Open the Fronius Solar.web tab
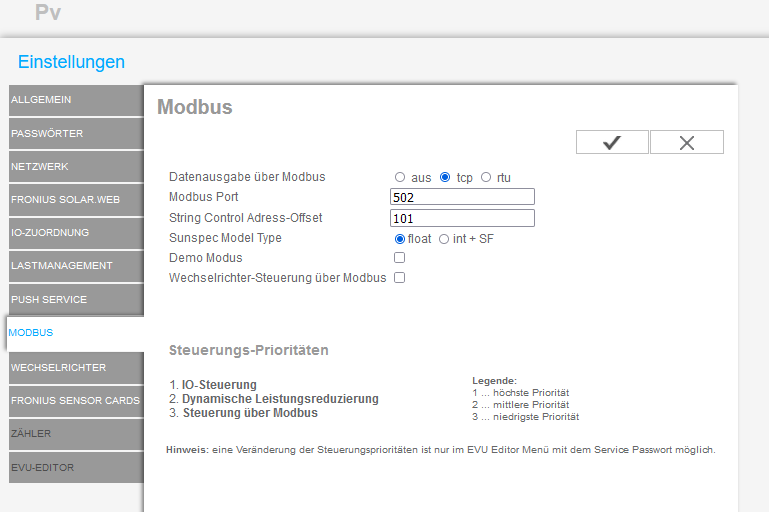The width and height of the screenshot is (769, 512). point(76,199)
